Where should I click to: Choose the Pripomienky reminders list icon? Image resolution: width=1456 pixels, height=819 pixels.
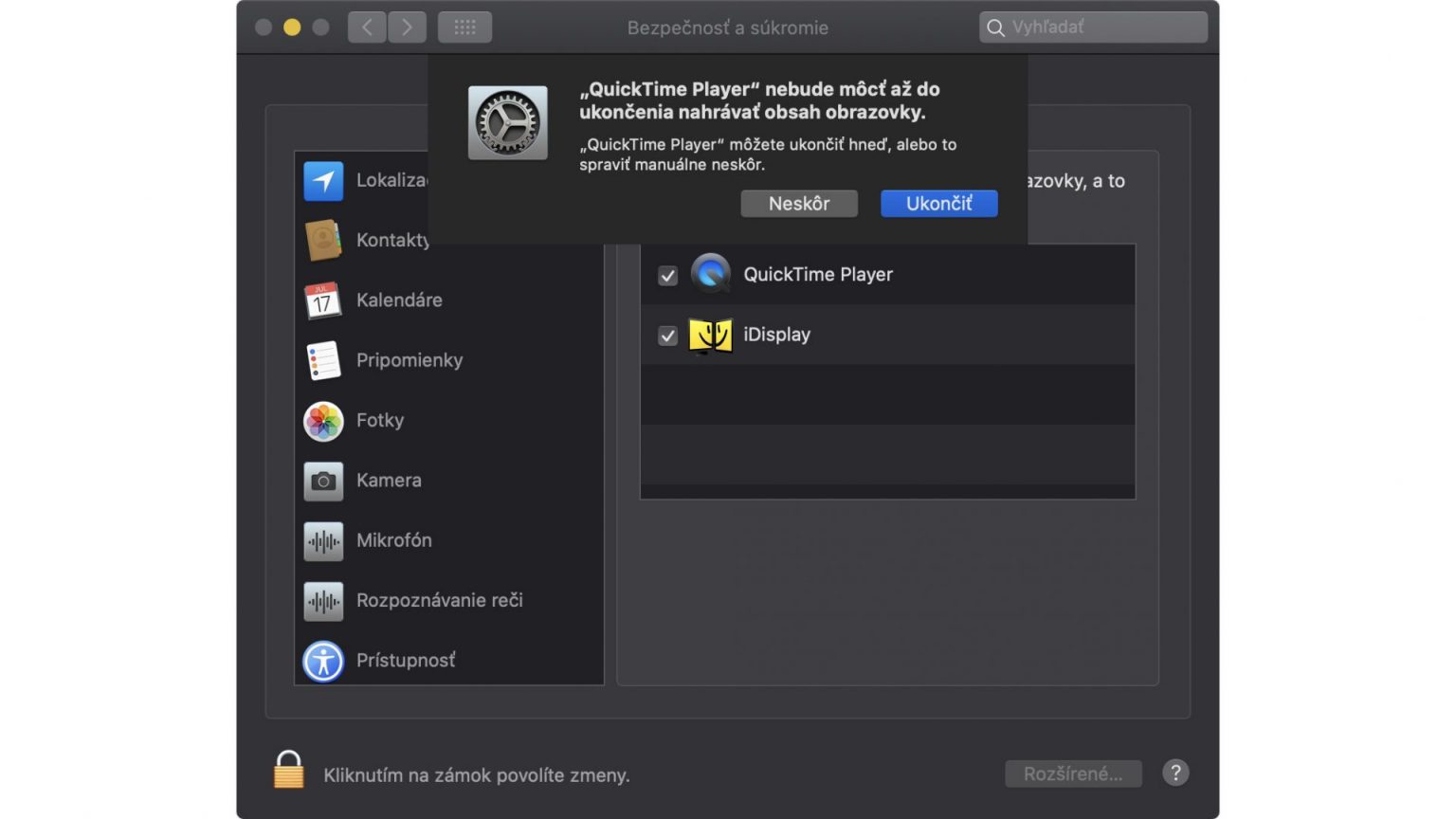[x=323, y=360]
